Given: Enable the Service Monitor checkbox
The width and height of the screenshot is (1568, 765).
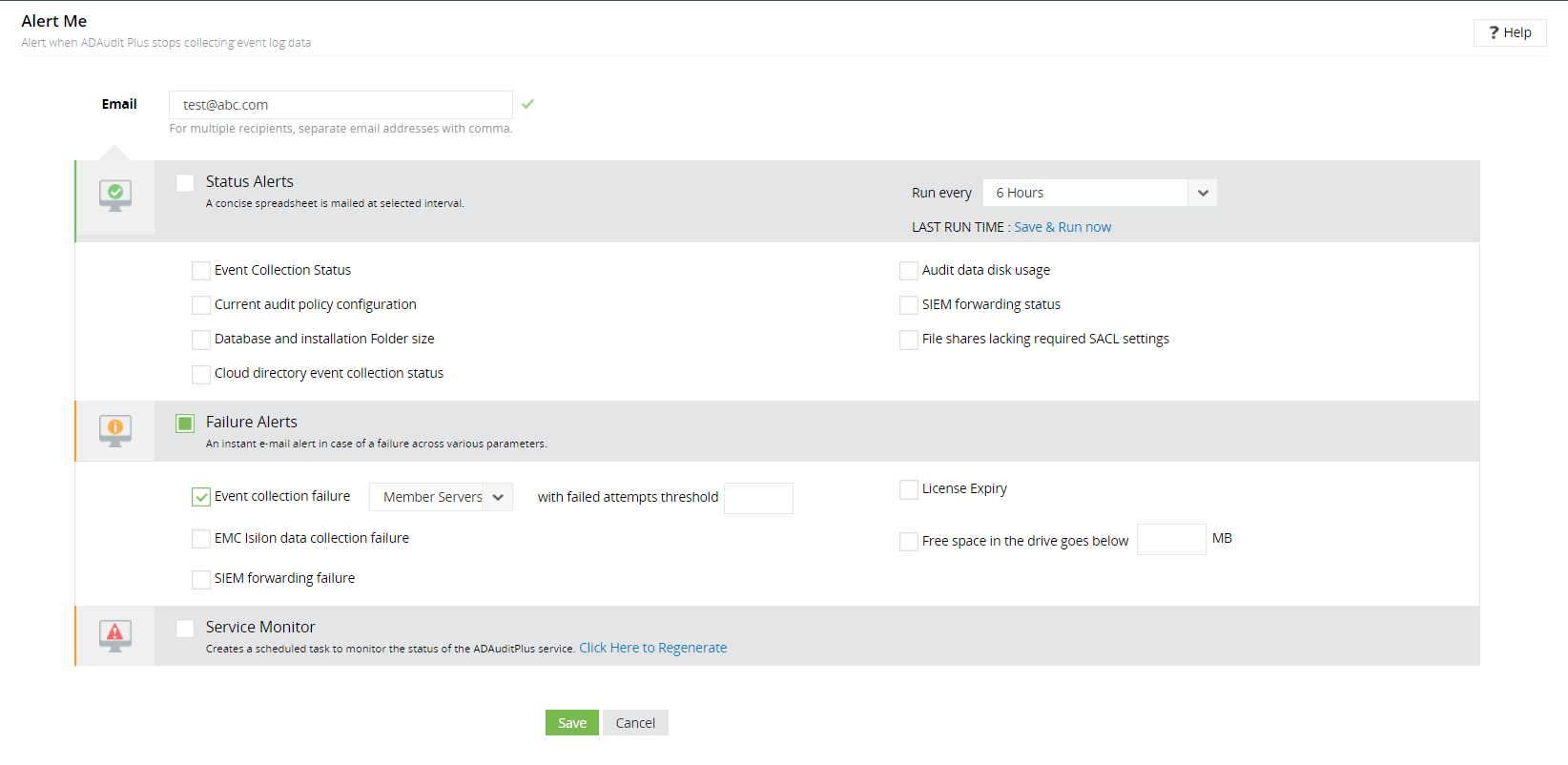Looking at the screenshot, I should (185, 628).
